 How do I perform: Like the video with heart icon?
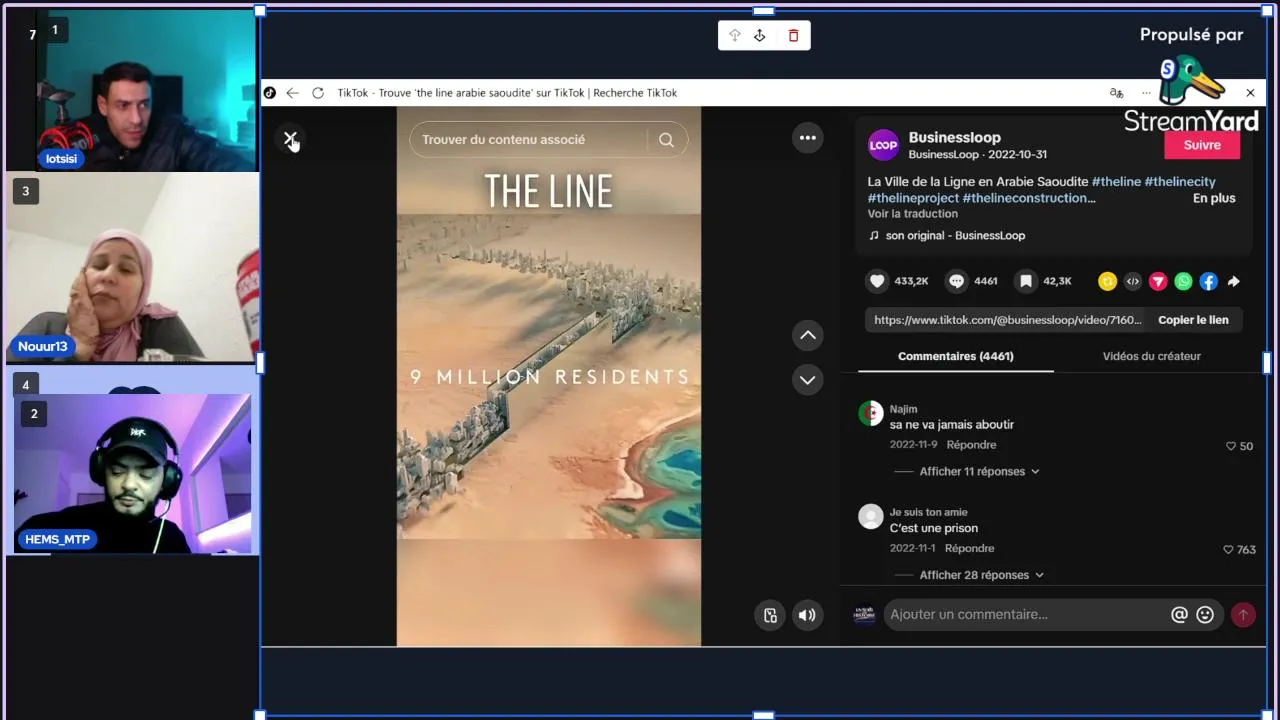(x=877, y=281)
